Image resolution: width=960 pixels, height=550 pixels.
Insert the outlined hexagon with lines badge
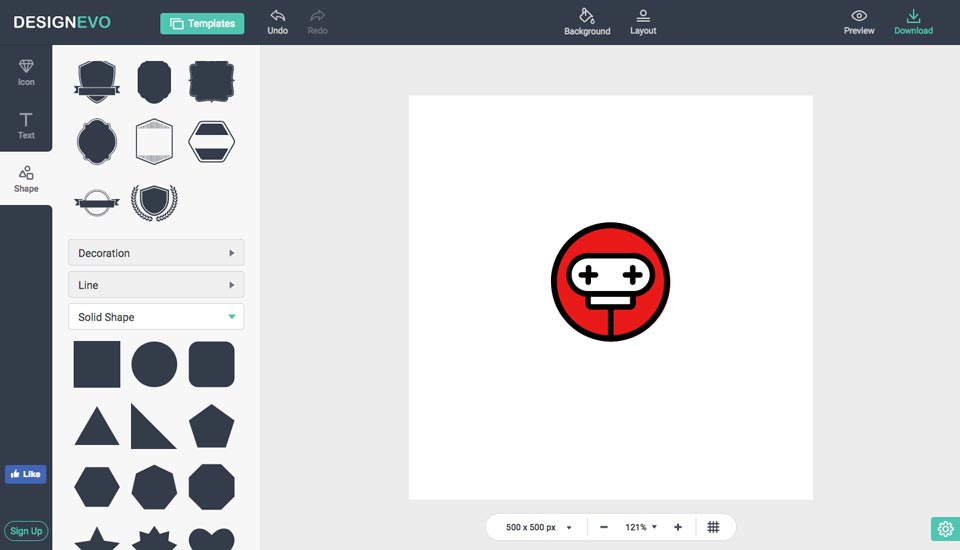pos(154,141)
